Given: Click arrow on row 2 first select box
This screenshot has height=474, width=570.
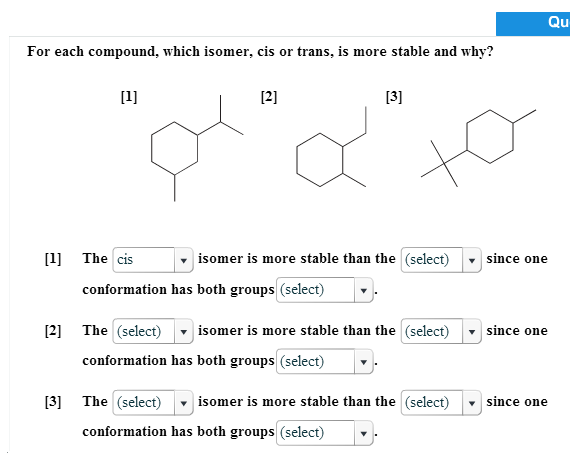Looking at the screenshot, I should coord(184,332).
